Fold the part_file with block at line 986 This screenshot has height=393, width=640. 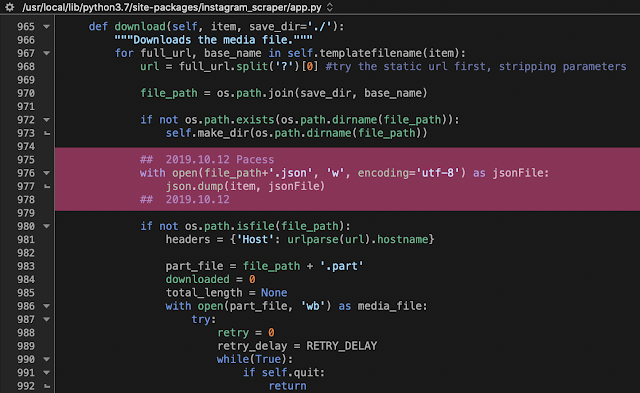click(x=47, y=306)
